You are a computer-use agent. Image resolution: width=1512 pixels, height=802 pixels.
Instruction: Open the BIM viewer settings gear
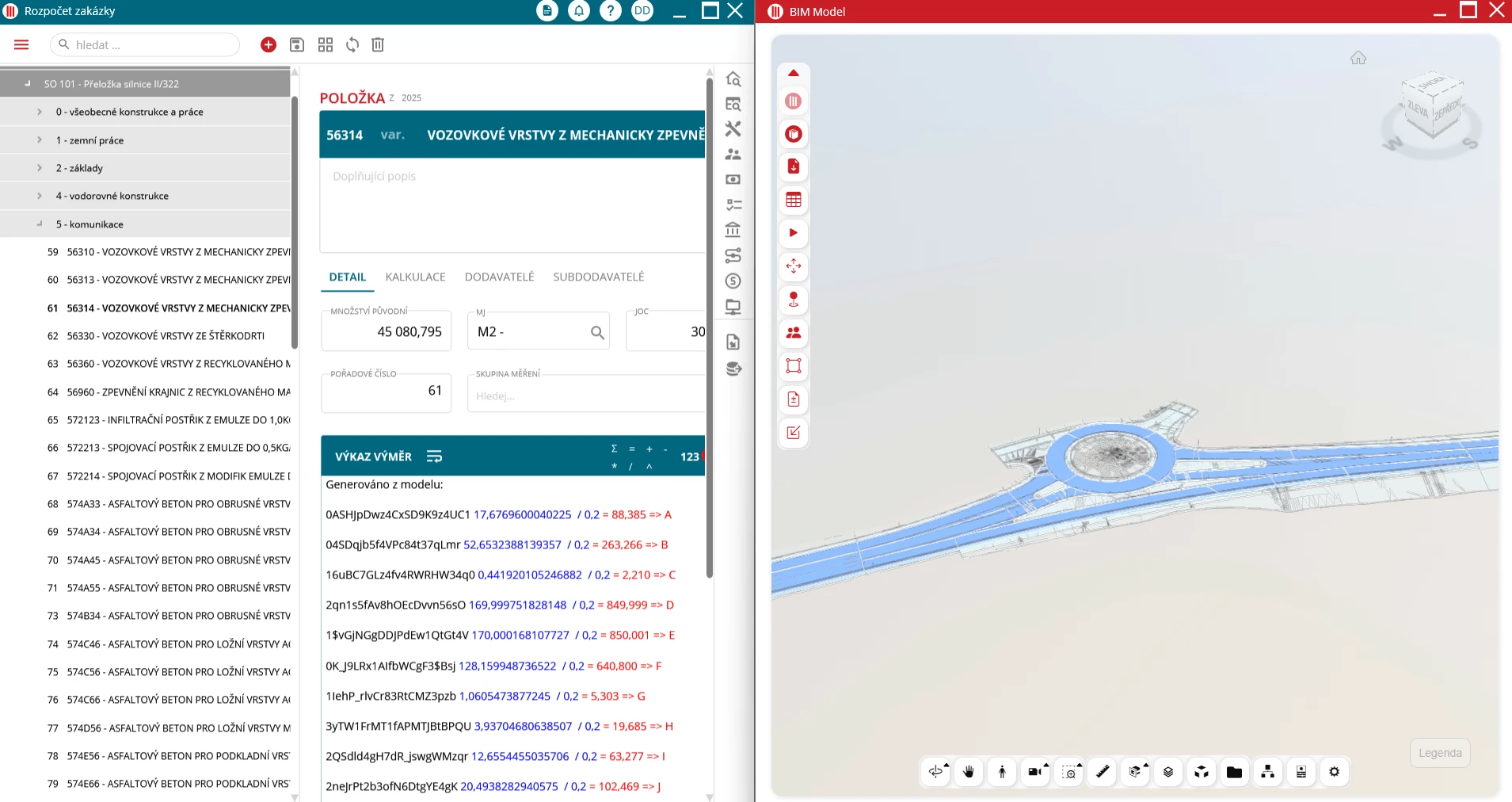[x=1335, y=772]
